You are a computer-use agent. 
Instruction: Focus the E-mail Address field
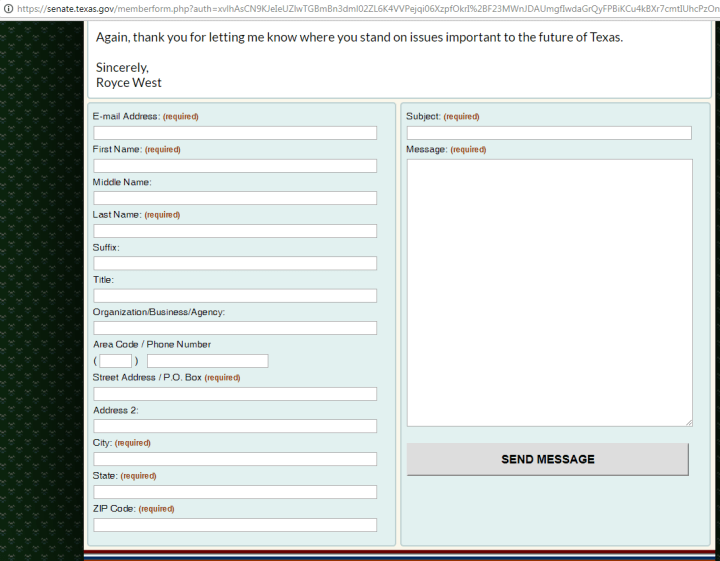point(235,133)
